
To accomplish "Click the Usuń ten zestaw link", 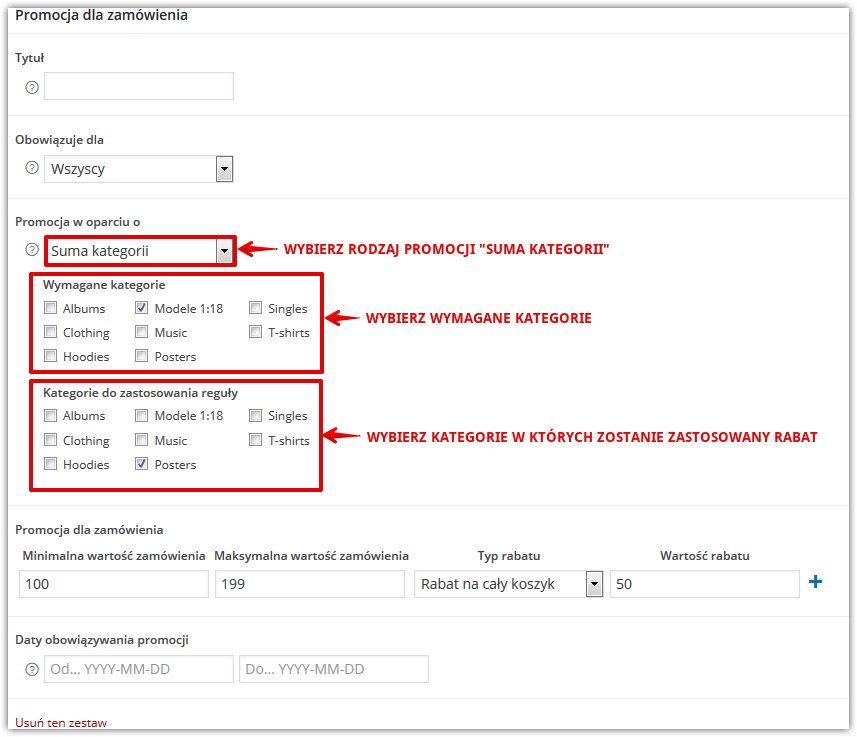I will tap(61, 723).
